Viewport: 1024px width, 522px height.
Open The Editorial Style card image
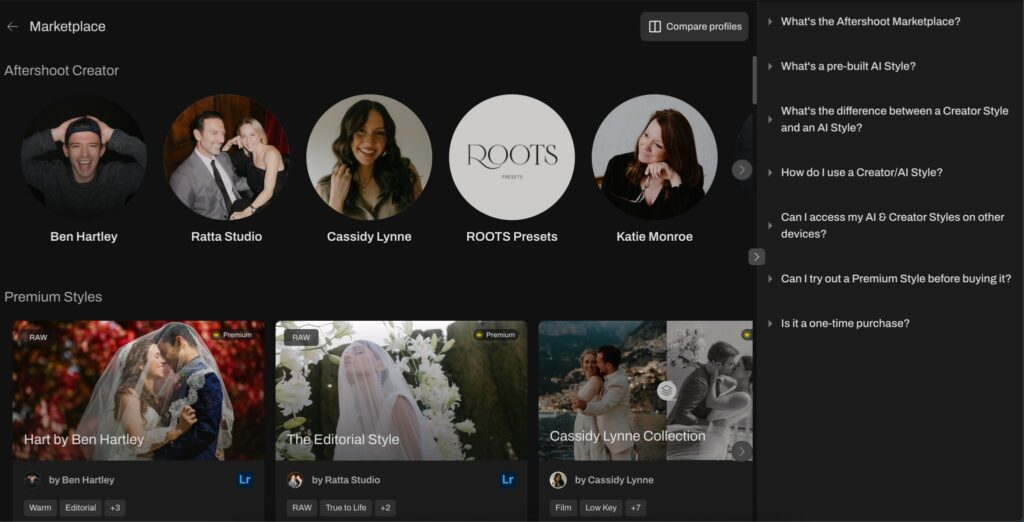401,391
